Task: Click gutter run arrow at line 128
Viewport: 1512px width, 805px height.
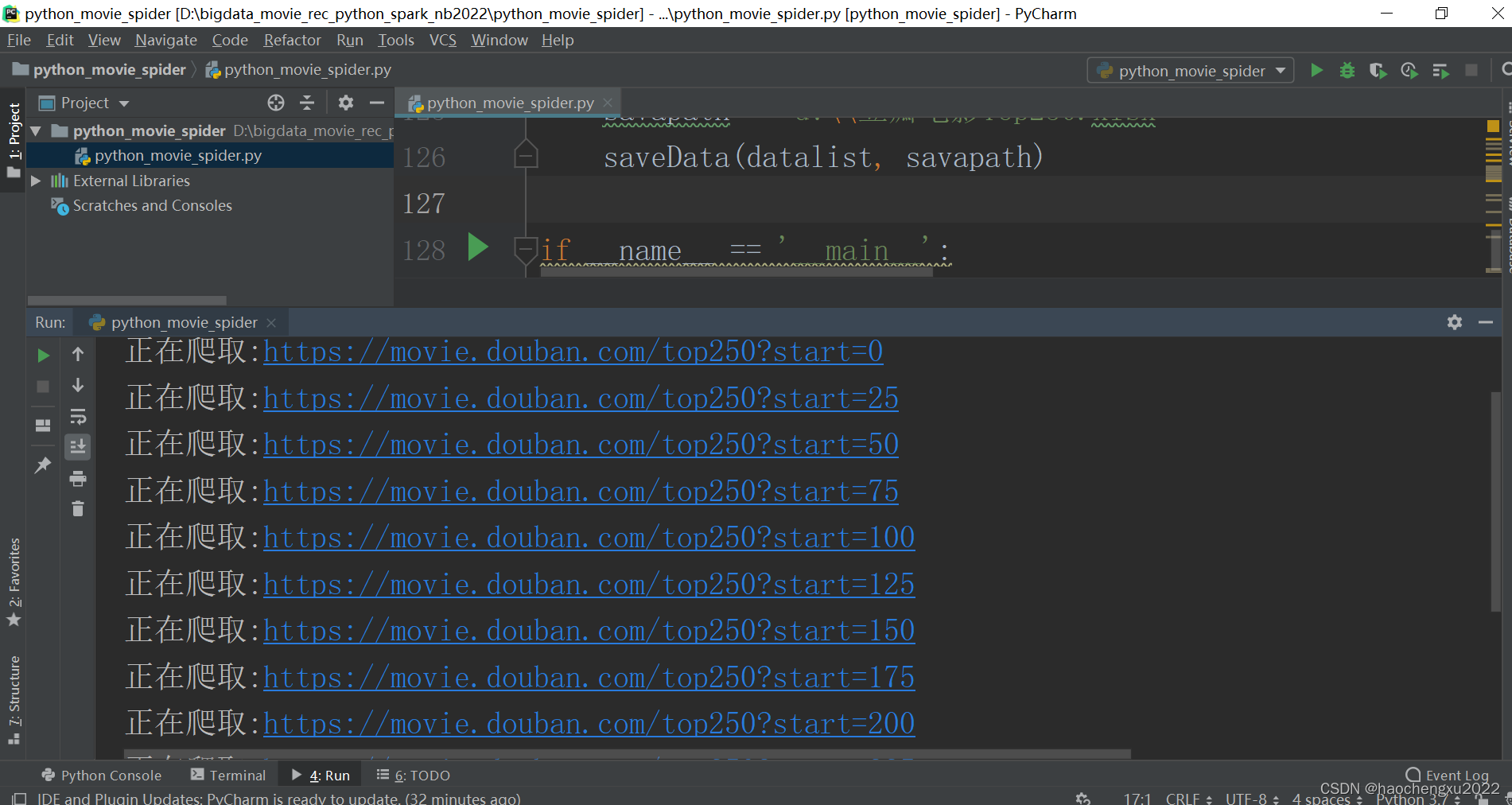Action: 477,247
